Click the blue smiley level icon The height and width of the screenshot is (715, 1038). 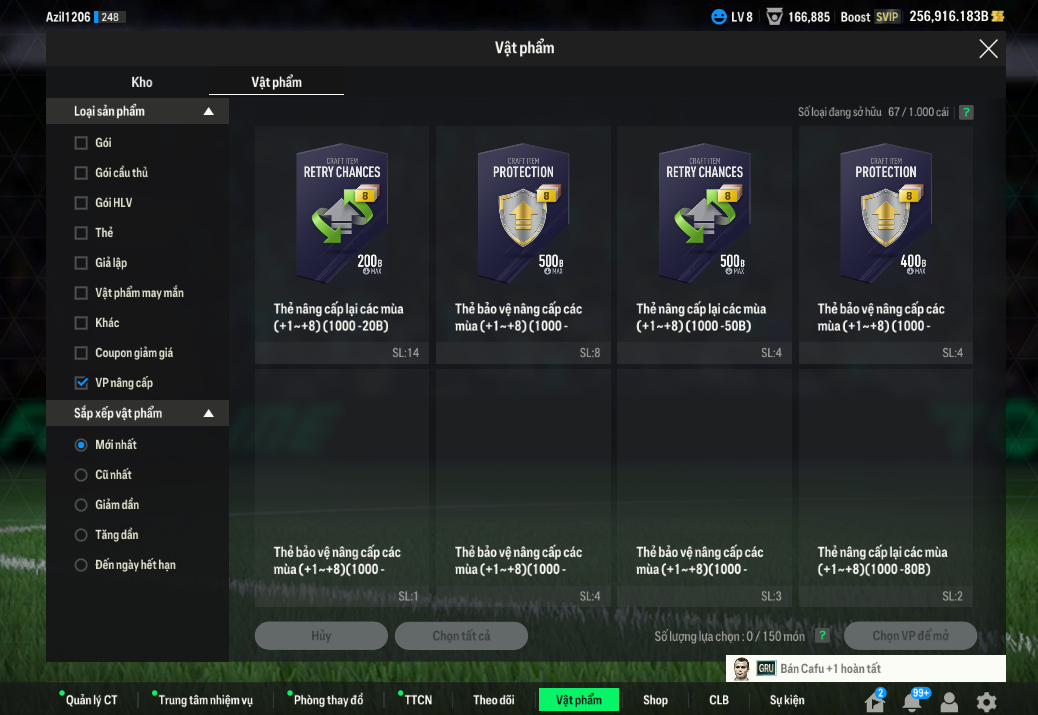tap(718, 16)
